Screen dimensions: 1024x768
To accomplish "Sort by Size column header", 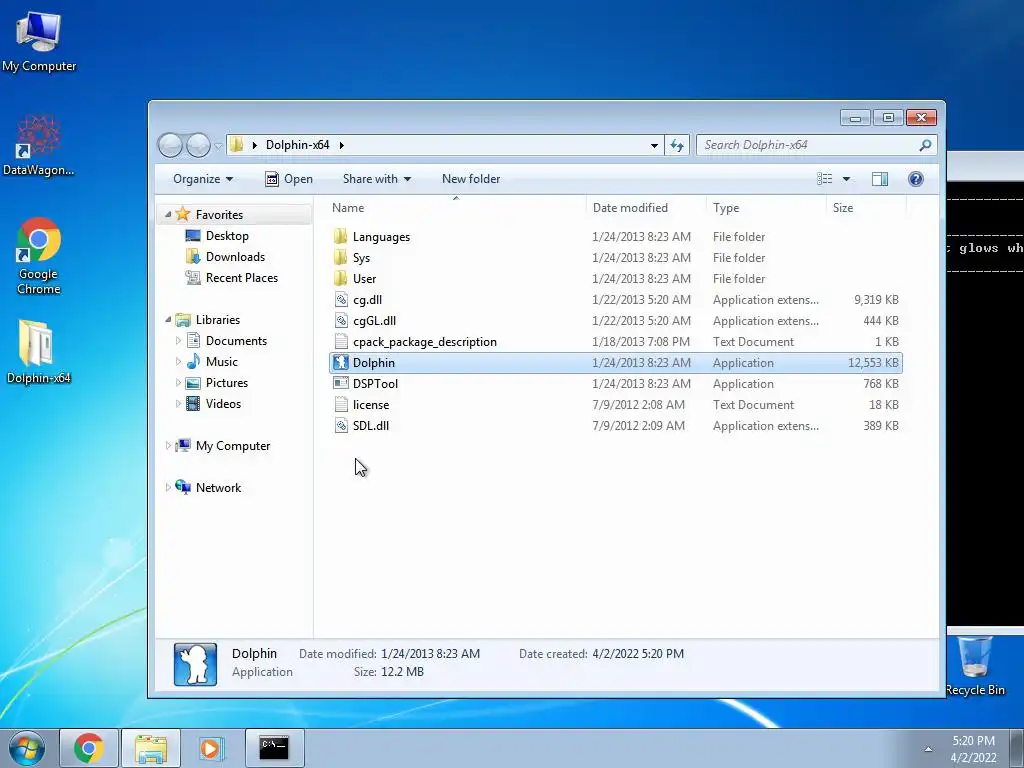I will [x=866, y=208].
